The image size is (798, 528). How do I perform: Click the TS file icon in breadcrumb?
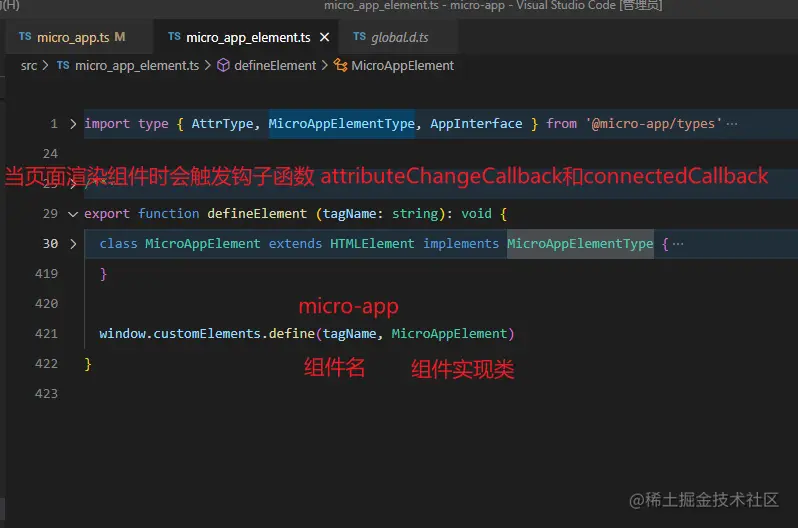63,65
